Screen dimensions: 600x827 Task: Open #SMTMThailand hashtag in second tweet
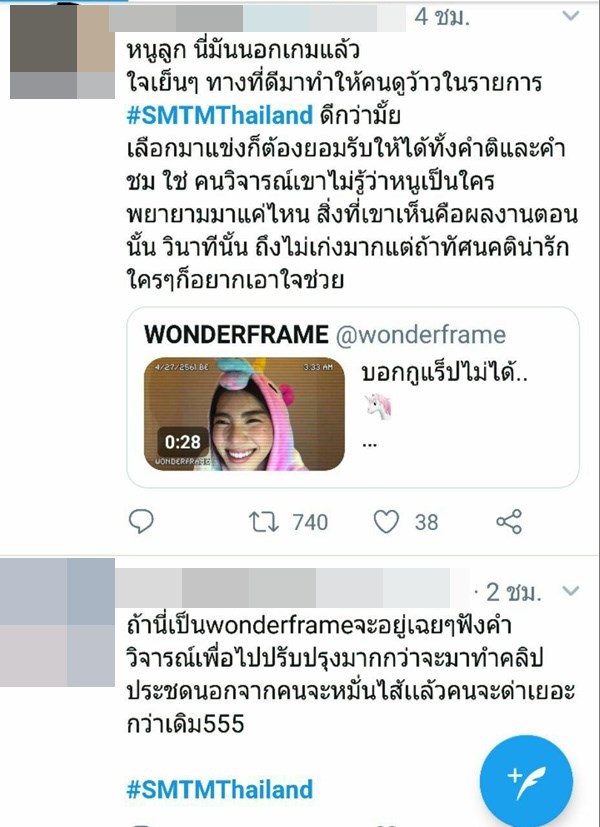pyautogui.click(x=220, y=789)
